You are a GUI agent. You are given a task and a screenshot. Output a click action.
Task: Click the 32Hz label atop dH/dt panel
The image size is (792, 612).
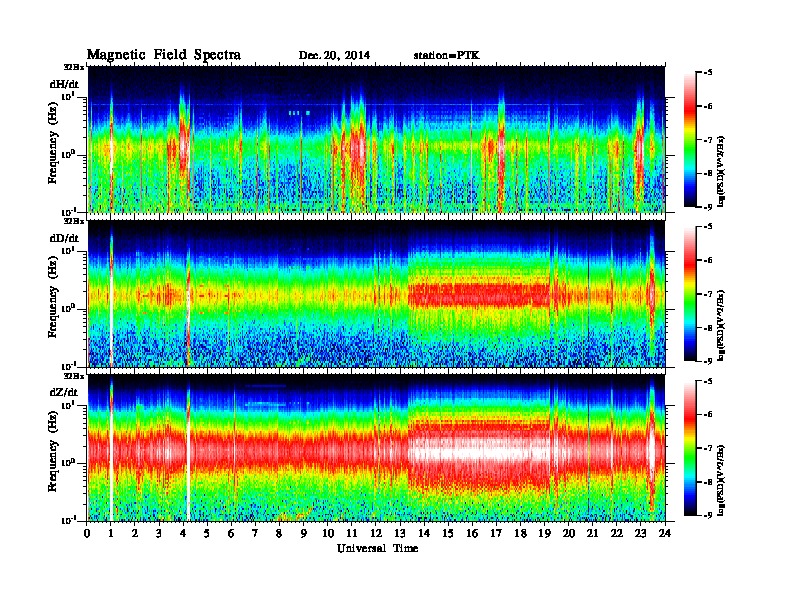tap(73, 67)
